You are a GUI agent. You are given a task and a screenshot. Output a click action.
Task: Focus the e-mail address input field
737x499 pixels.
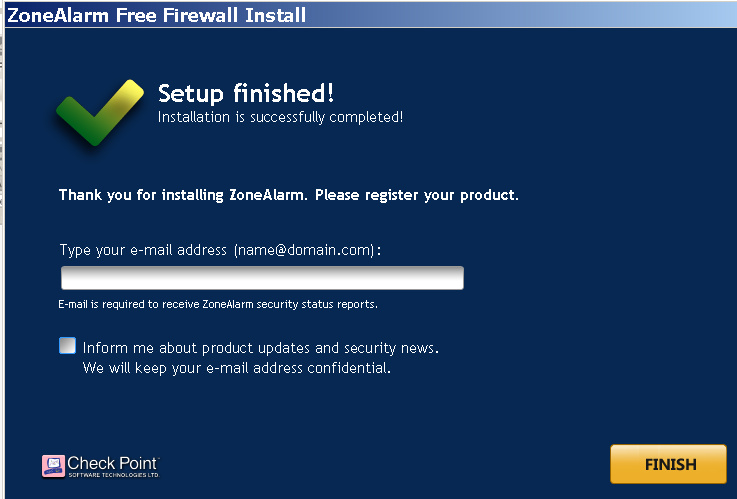(x=262, y=278)
